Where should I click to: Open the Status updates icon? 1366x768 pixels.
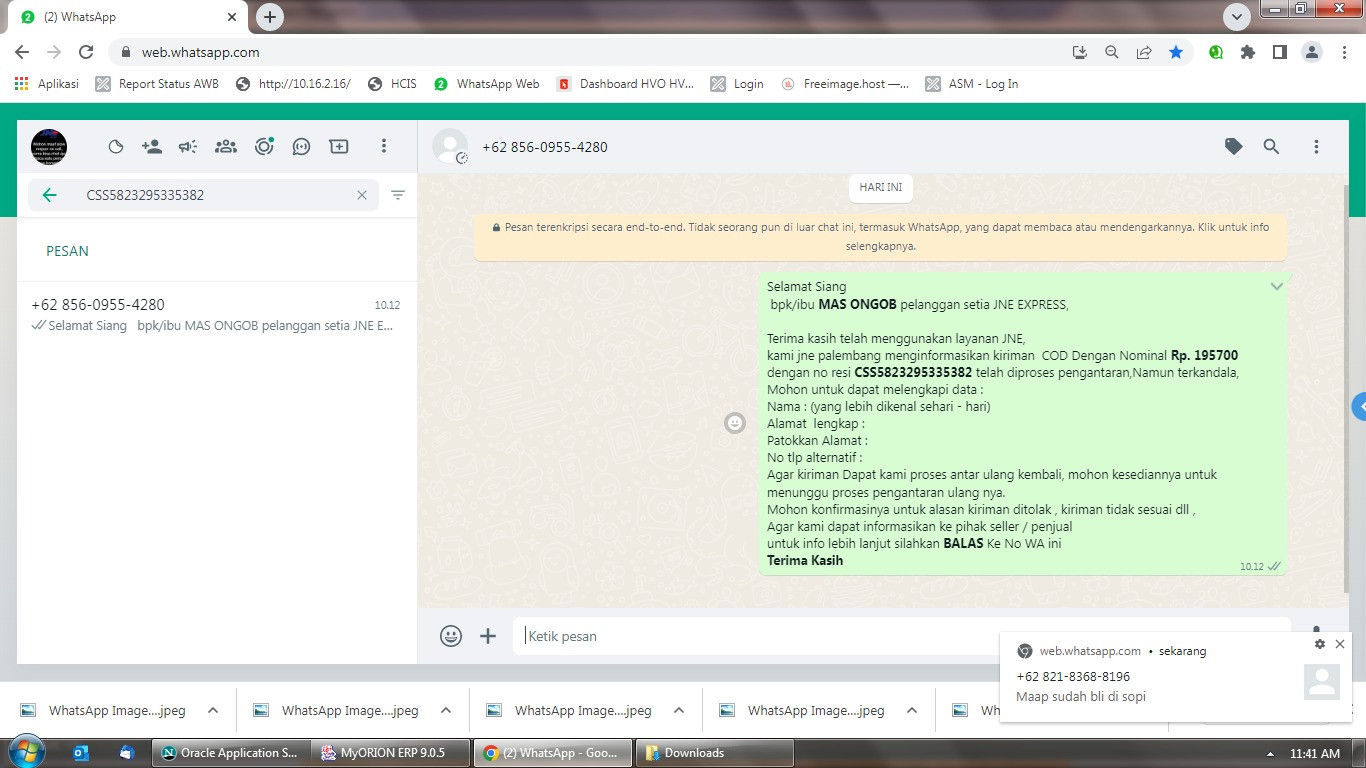pos(264,147)
